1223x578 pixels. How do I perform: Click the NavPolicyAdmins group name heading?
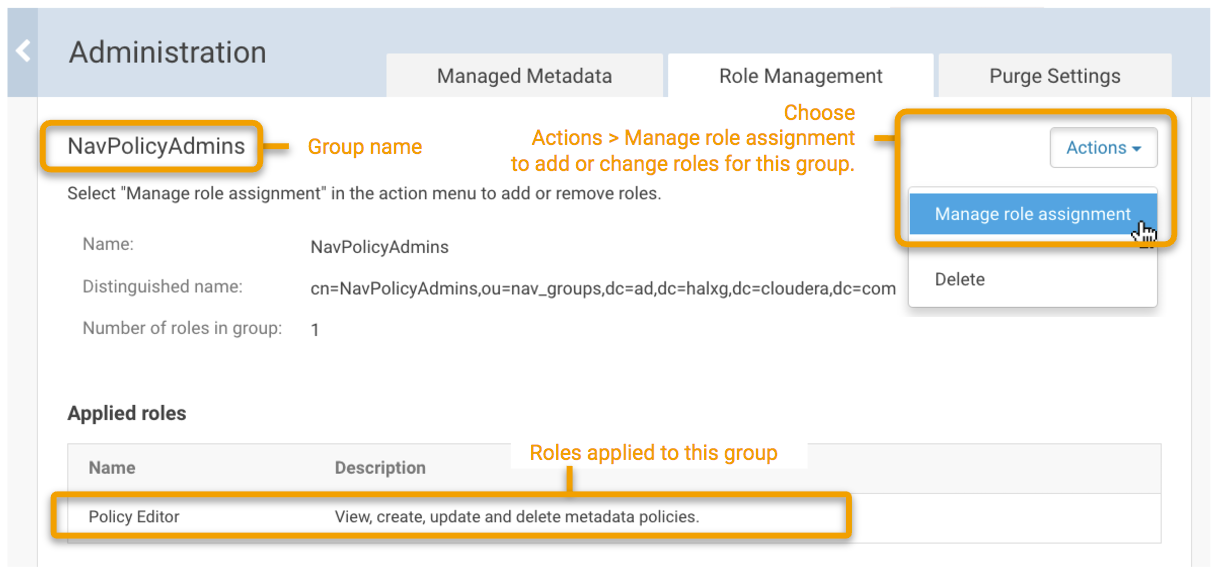click(x=156, y=146)
